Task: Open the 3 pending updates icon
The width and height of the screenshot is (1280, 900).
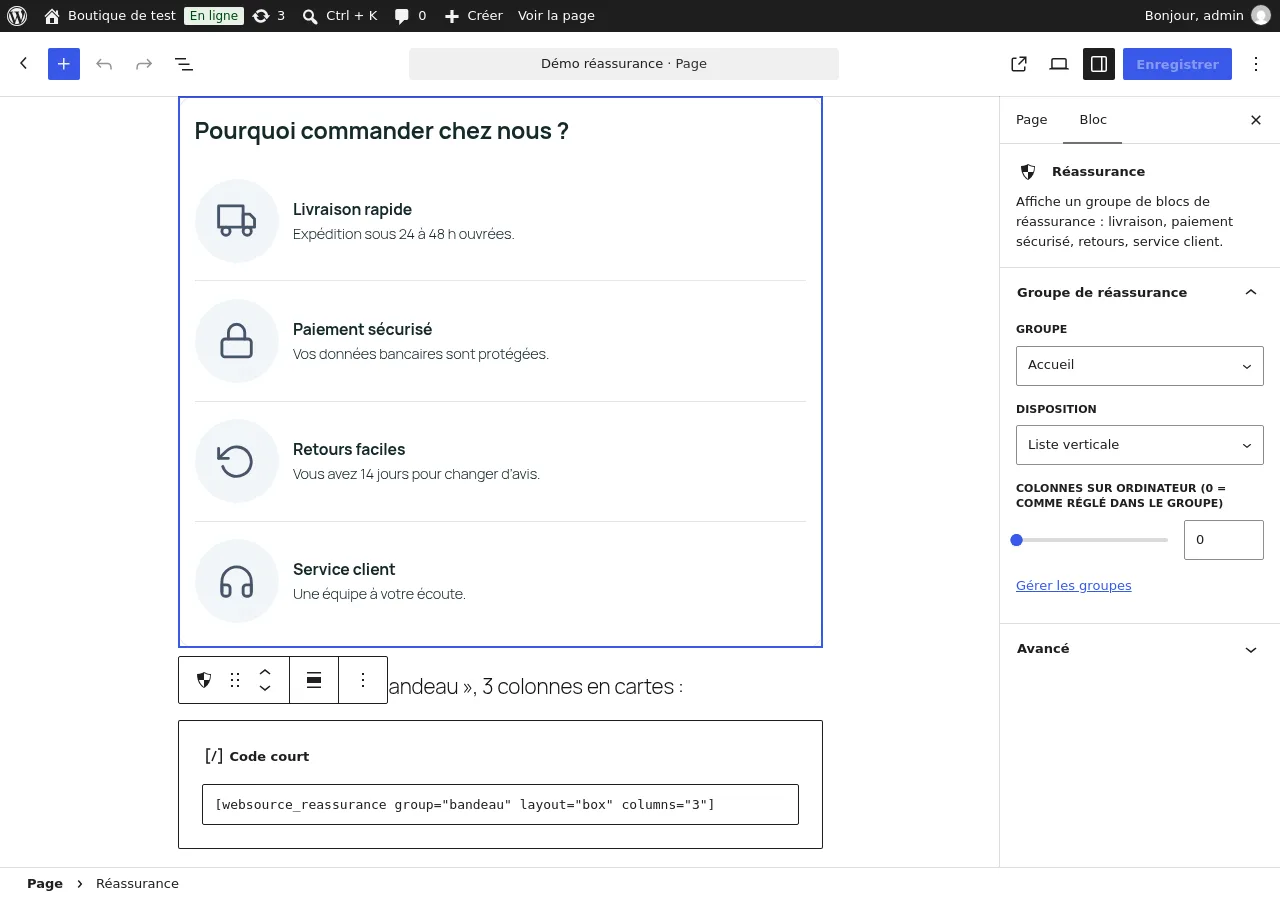Action: coord(269,16)
